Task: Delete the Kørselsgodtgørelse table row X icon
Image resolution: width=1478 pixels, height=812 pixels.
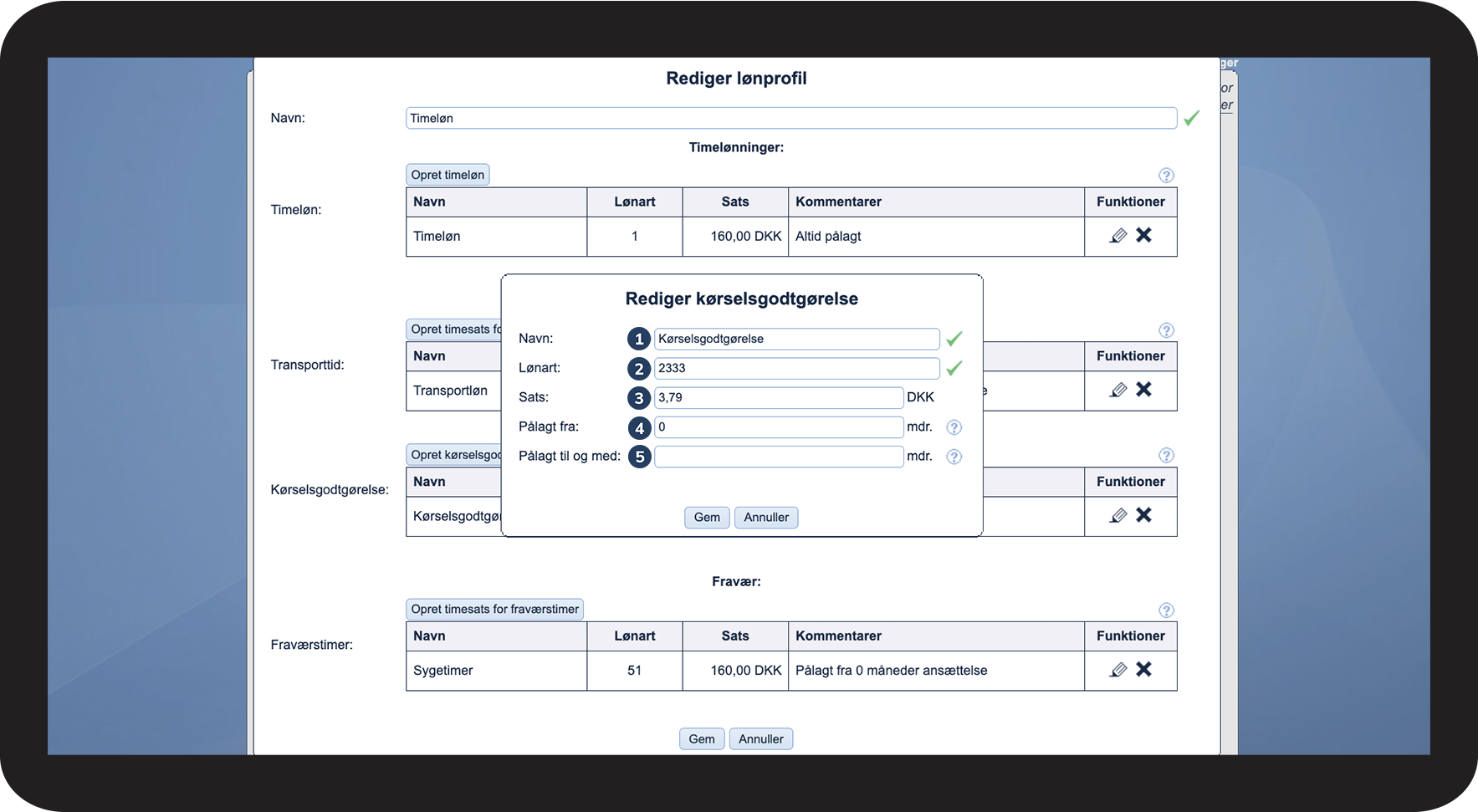Action: pos(1143,515)
